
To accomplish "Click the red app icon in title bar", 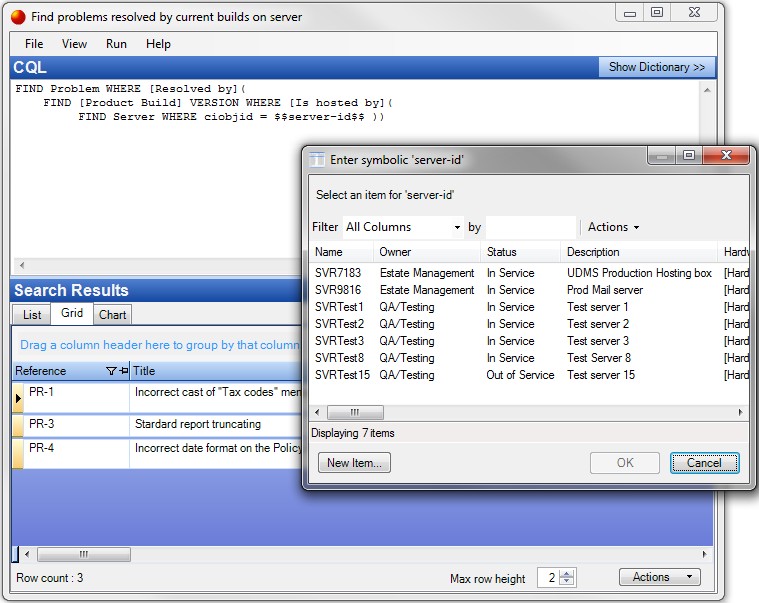I will point(18,17).
